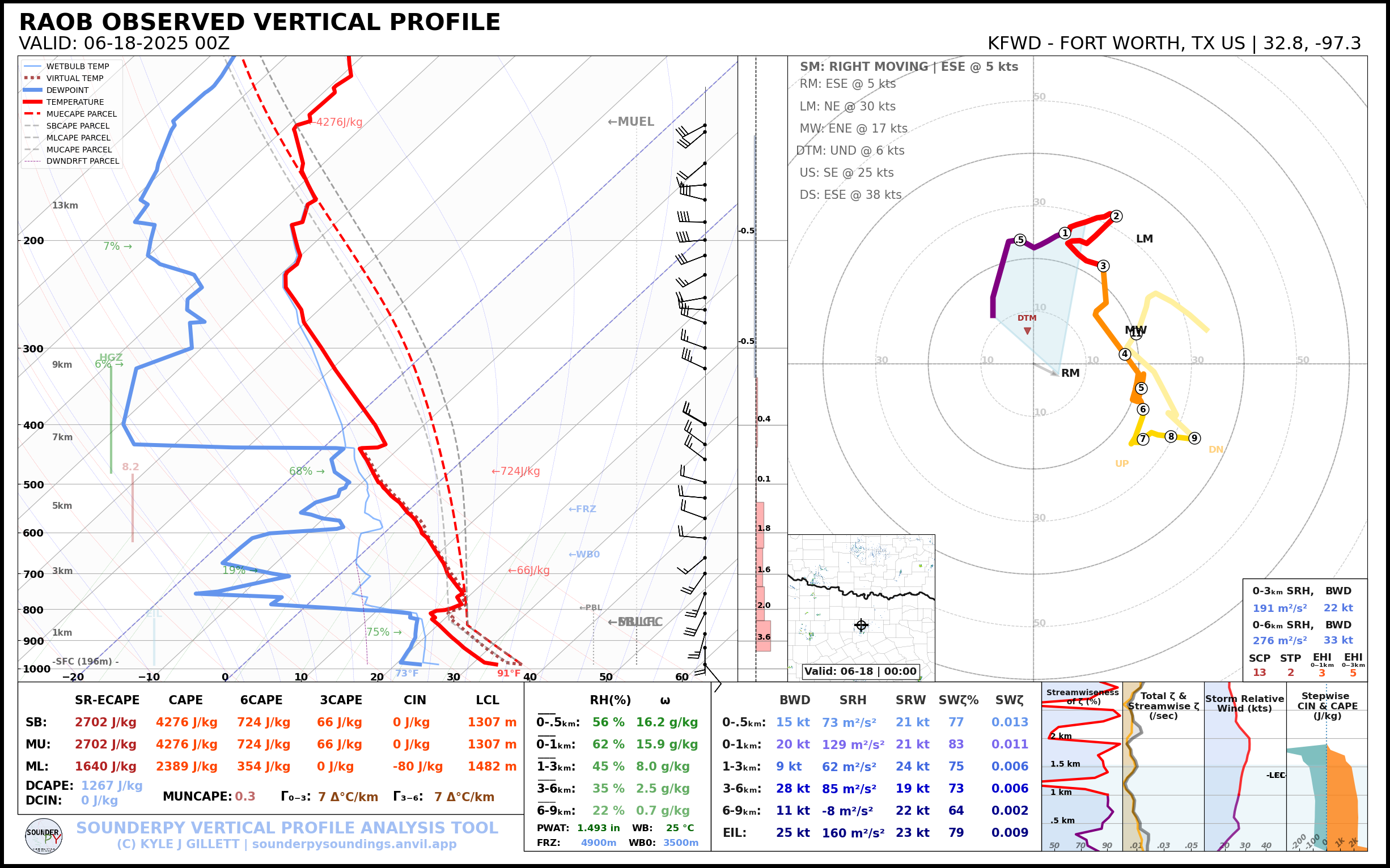Click the TEMPERATURE legend entry

75,102
